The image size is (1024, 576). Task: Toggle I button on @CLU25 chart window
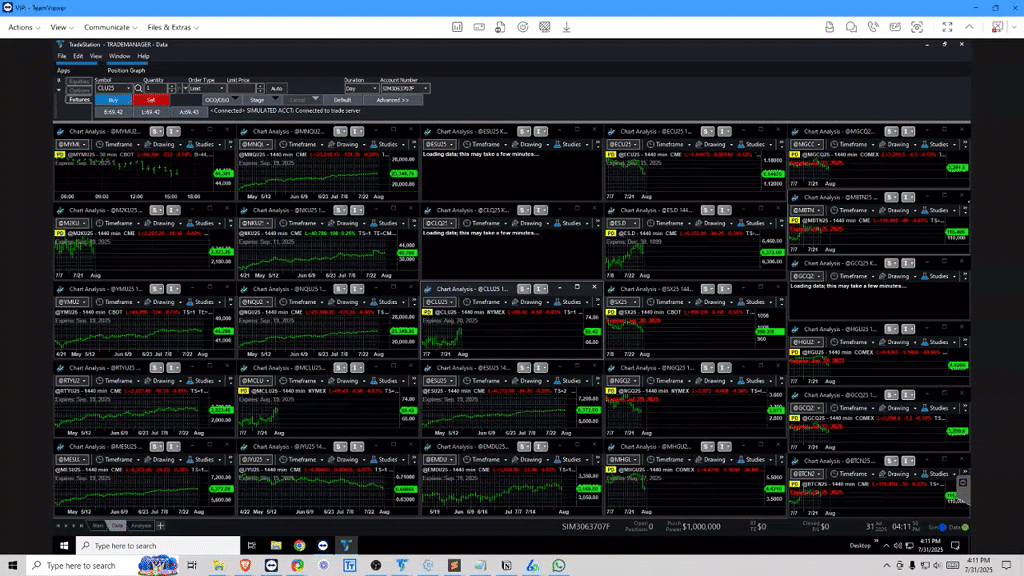(x=541, y=289)
